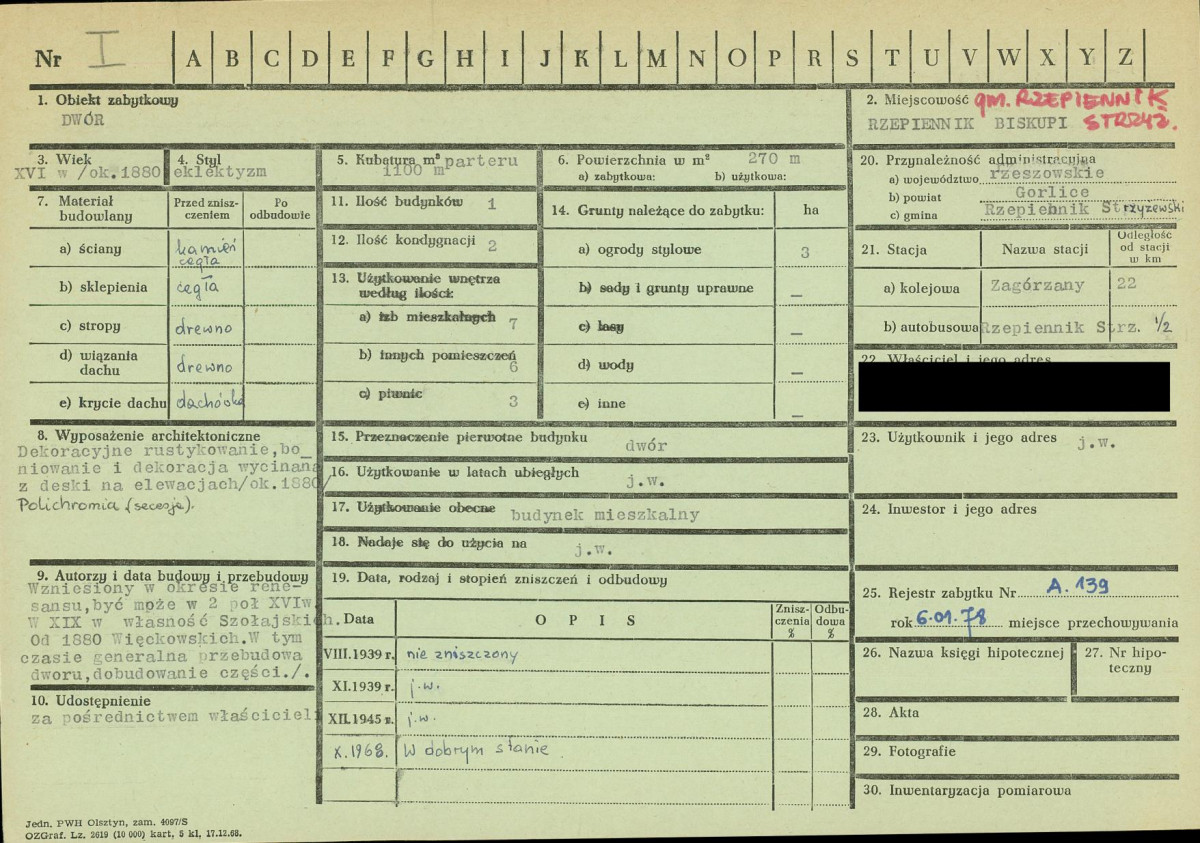
Task: Click the '29. Fotografie' label
Action: pyautogui.click(x=909, y=751)
